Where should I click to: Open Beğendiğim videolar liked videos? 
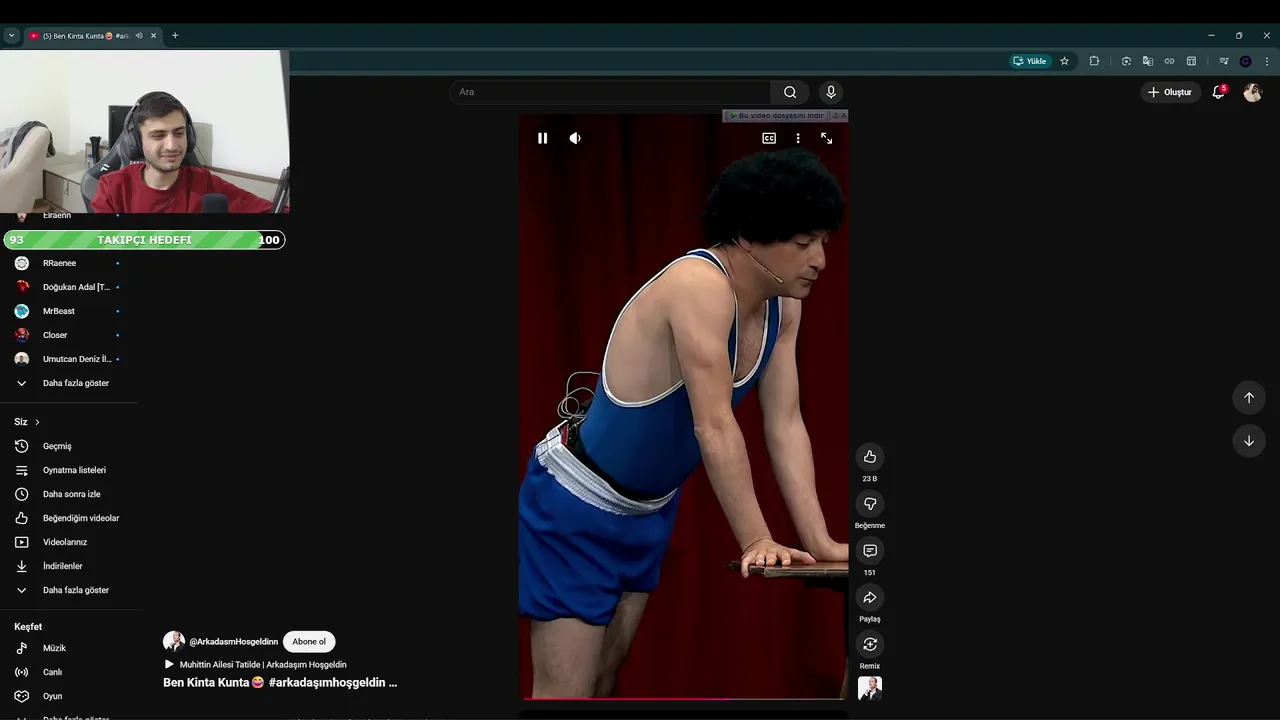tap(69, 518)
